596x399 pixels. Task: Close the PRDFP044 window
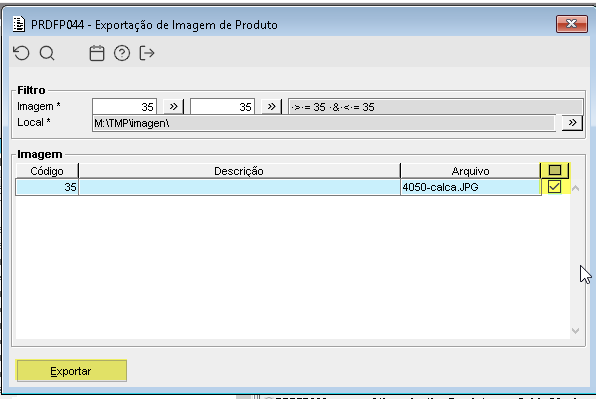(x=571, y=24)
